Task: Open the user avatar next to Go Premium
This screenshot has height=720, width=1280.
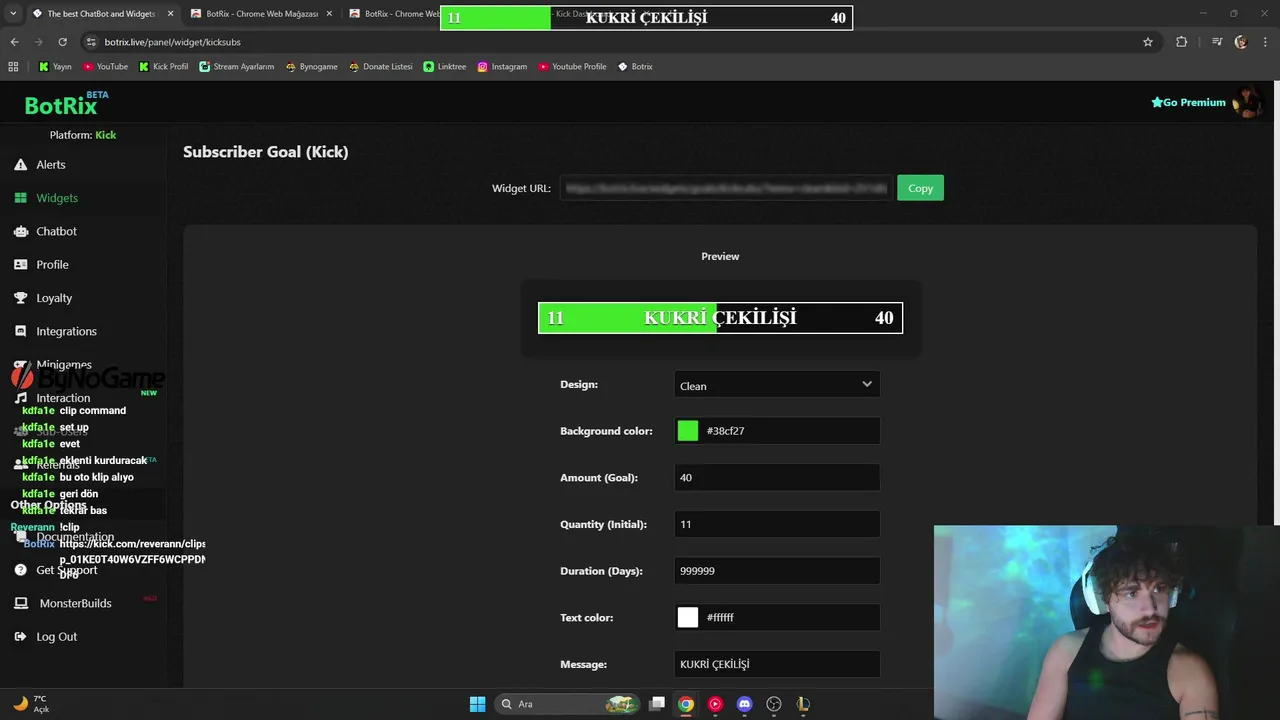Action: point(1246,102)
